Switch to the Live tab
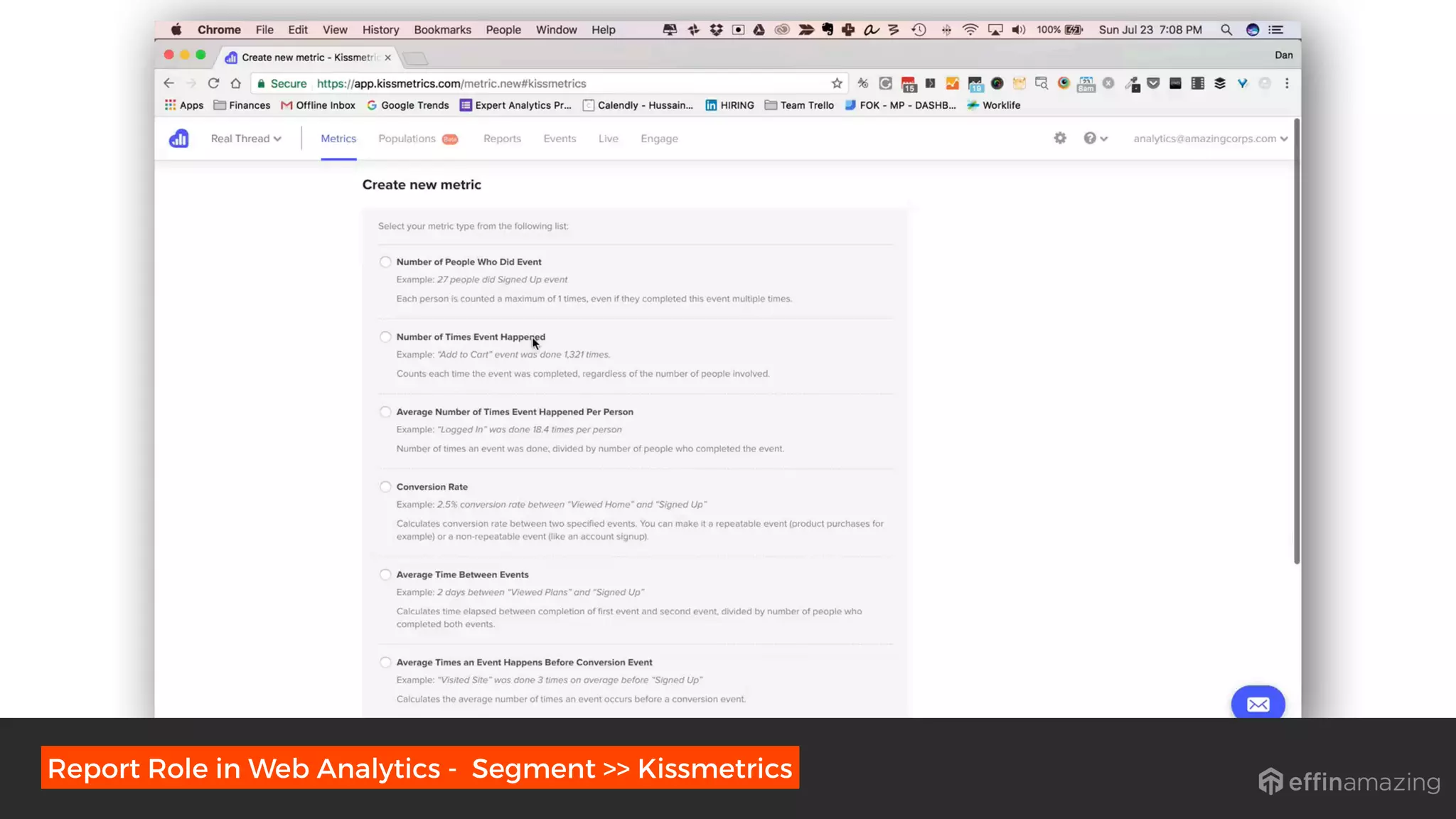Image resolution: width=1456 pixels, height=819 pixels. [608, 139]
